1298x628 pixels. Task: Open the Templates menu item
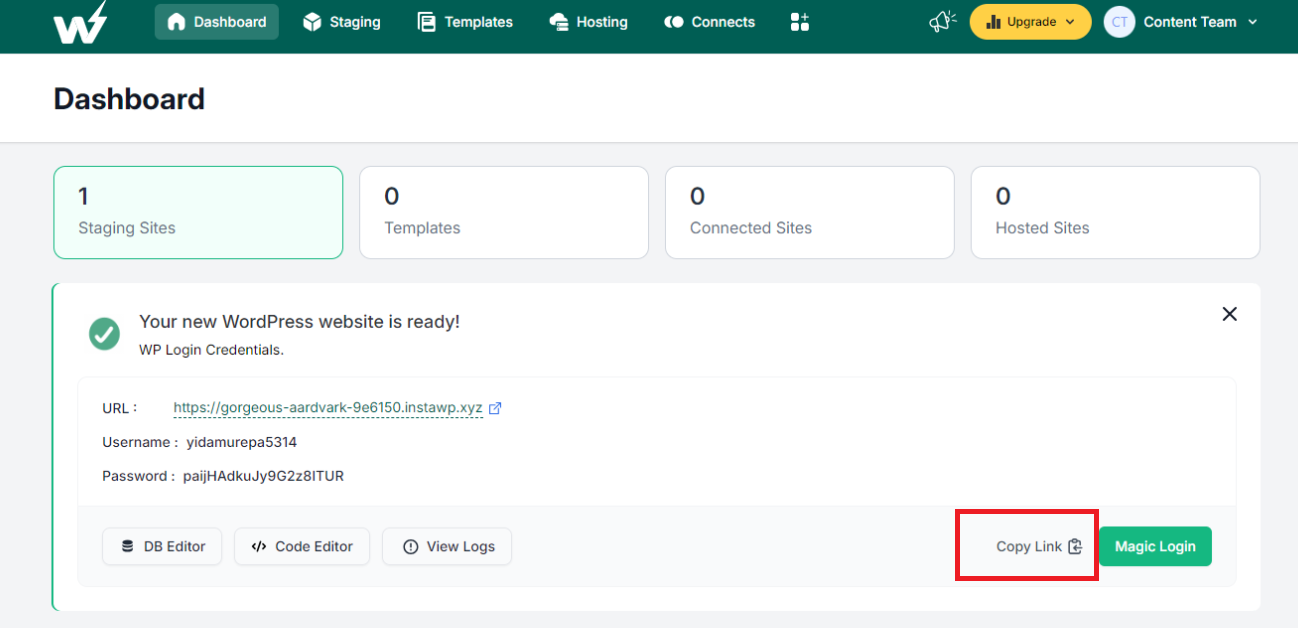pos(465,22)
